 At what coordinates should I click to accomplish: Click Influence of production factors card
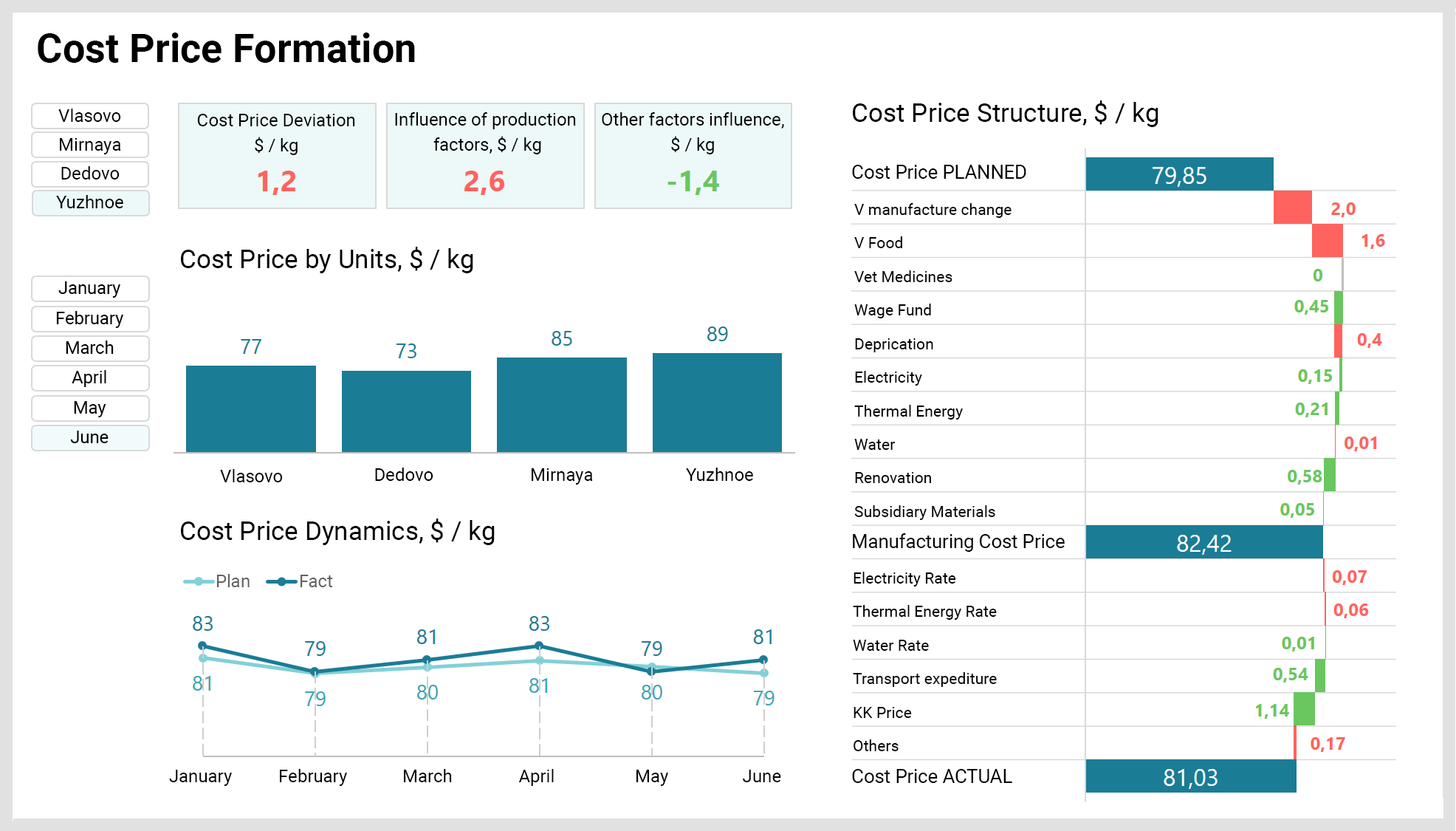[x=485, y=156]
